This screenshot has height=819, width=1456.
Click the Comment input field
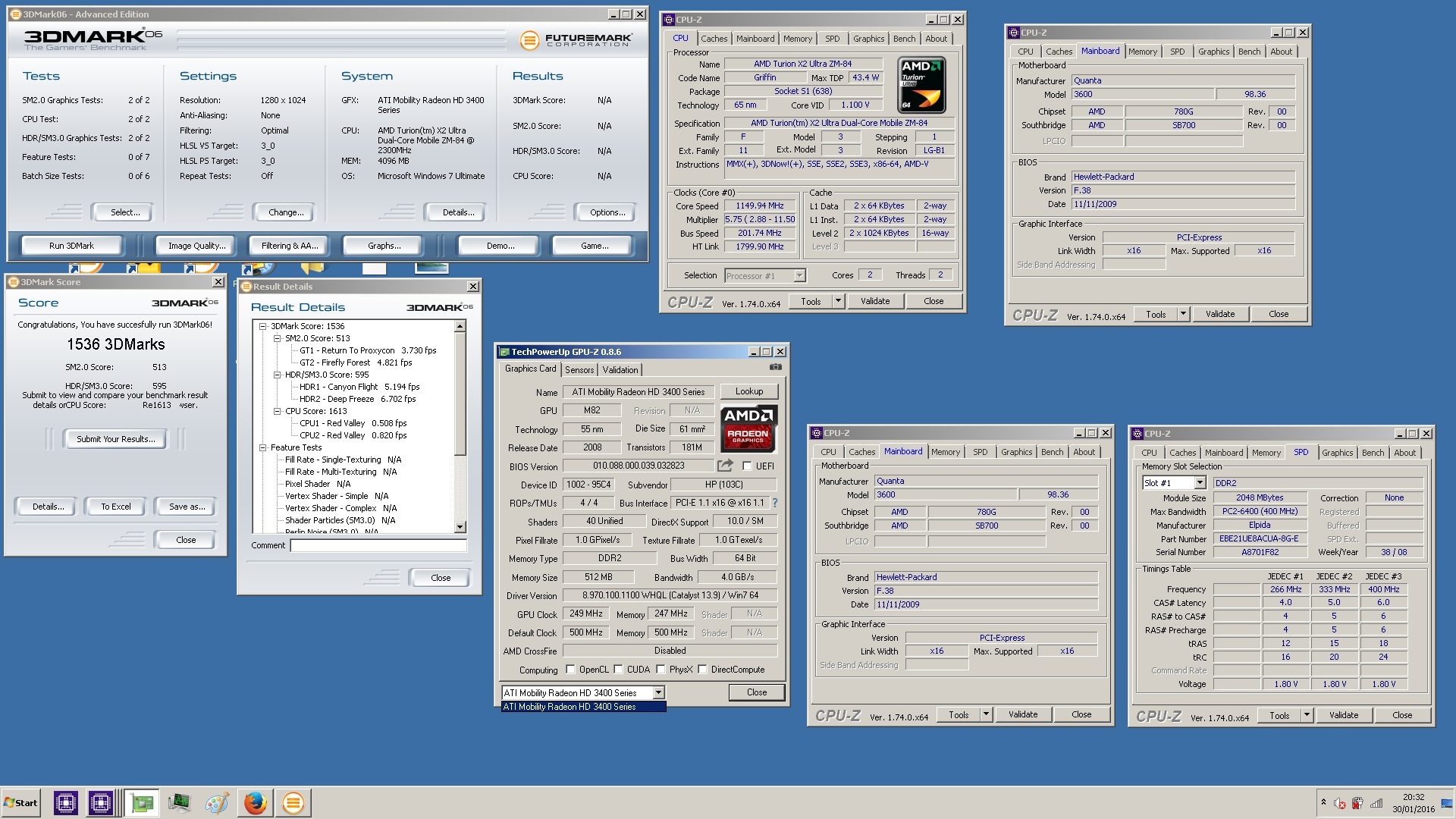coord(378,545)
